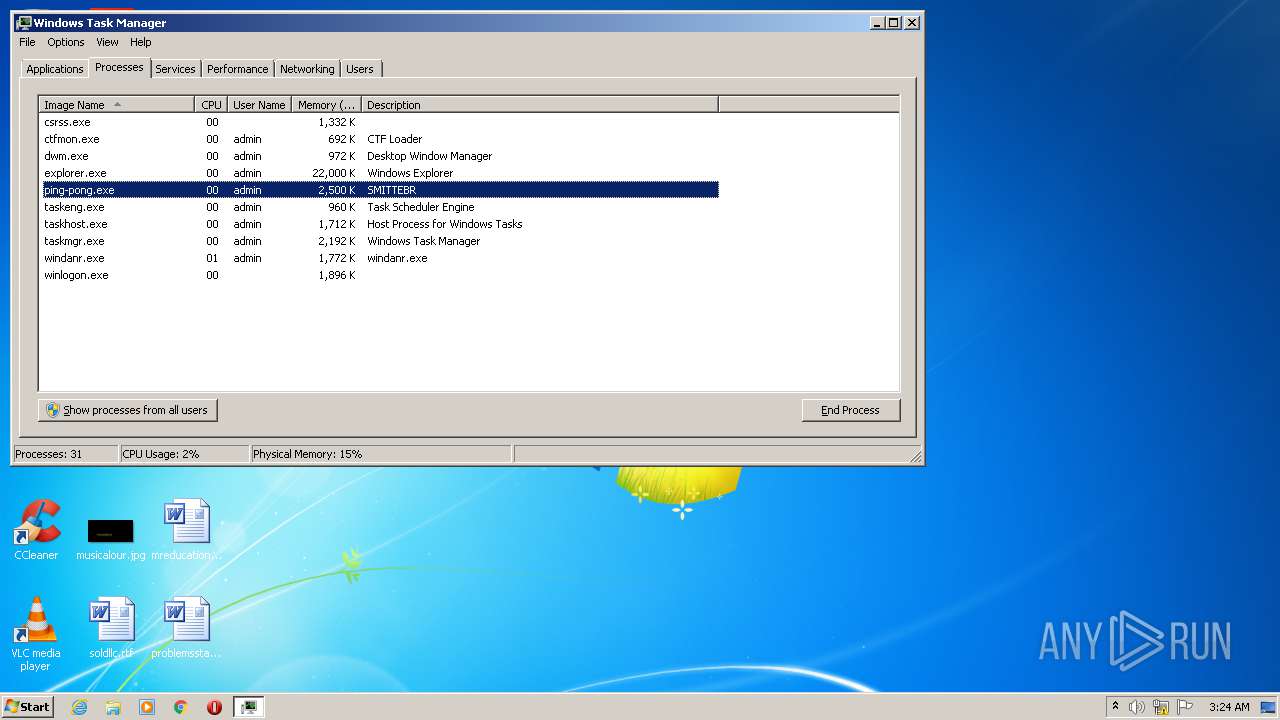This screenshot has width=1280, height=720.
Task: Switch to the Applications tab
Action: pyautogui.click(x=54, y=69)
